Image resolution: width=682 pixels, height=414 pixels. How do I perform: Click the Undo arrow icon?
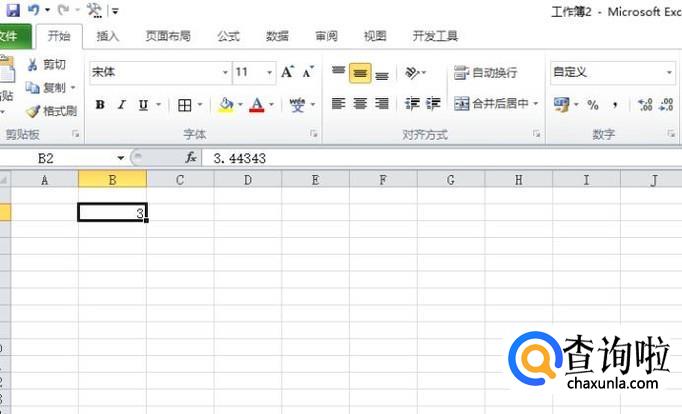(x=34, y=10)
